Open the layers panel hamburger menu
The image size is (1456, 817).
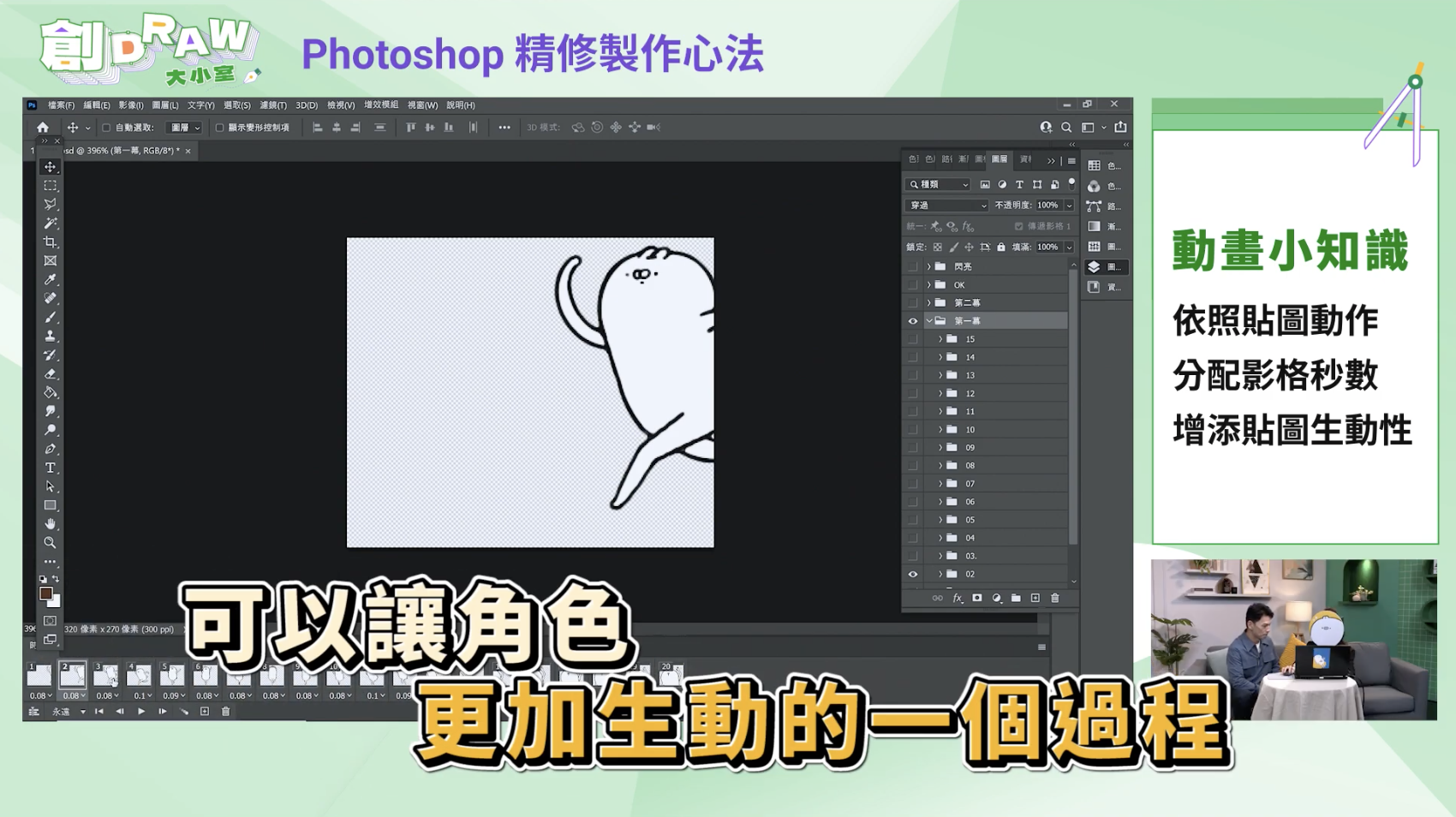point(1071,160)
